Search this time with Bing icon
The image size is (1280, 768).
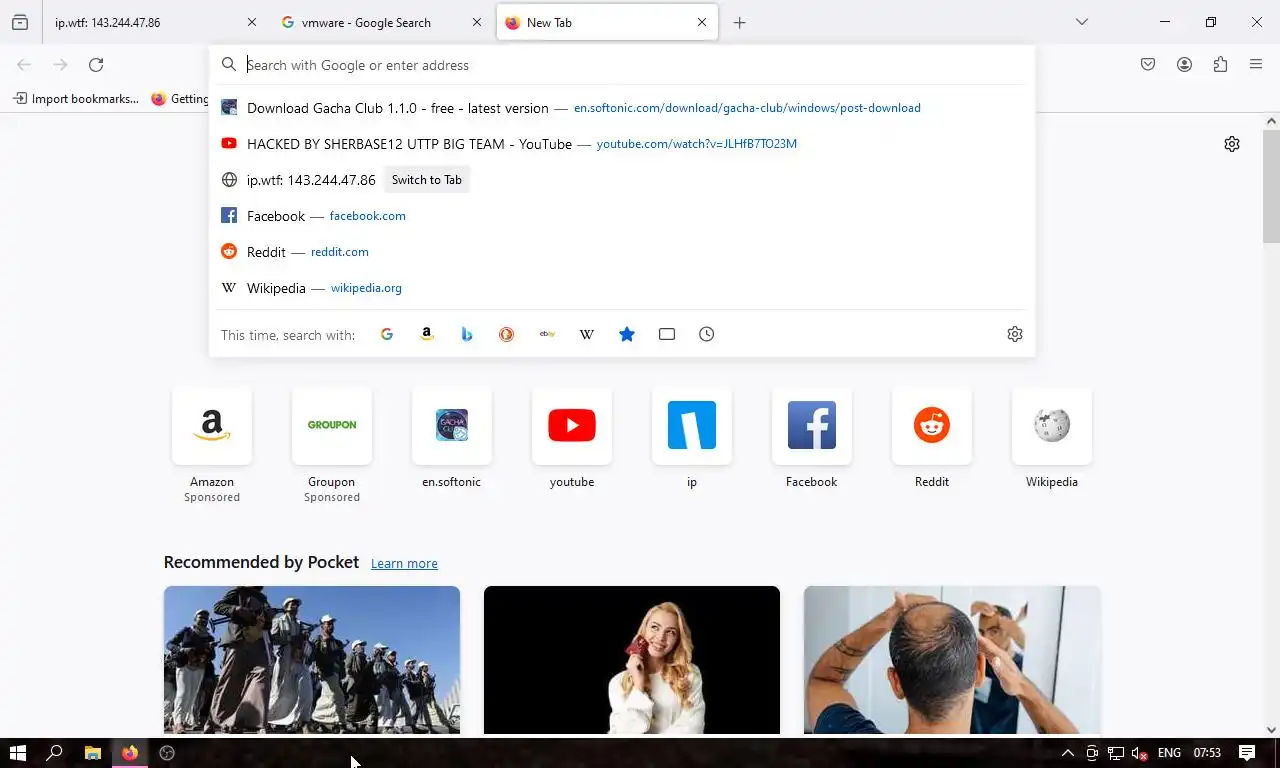(467, 334)
